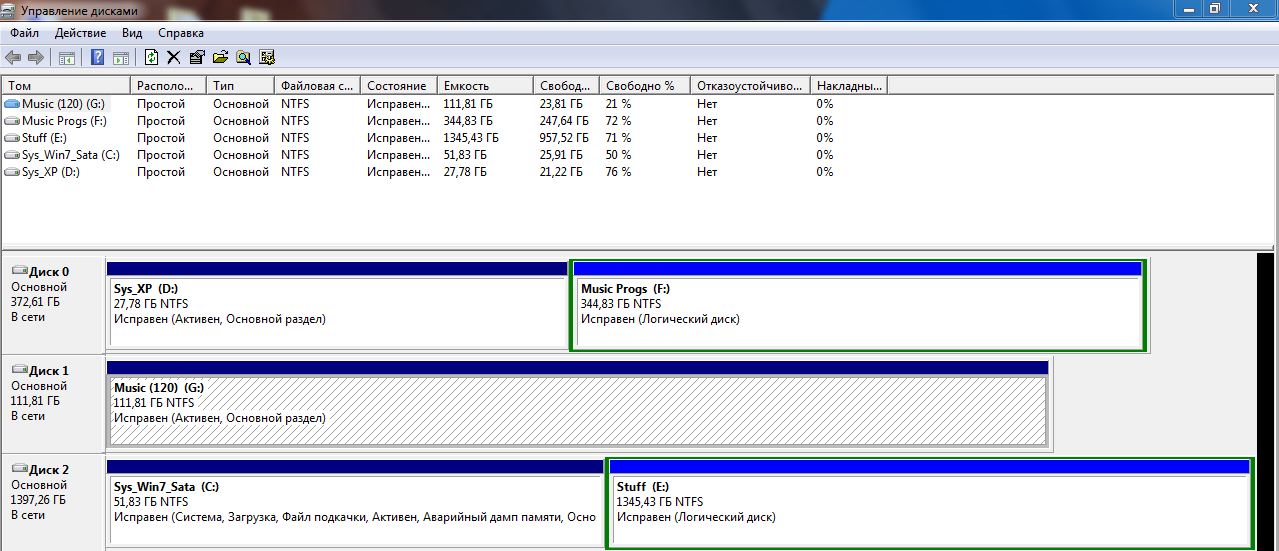The image size is (1279, 551).
Task: Click the 51,83 ГБ capacity cell in list
Action: point(465,155)
